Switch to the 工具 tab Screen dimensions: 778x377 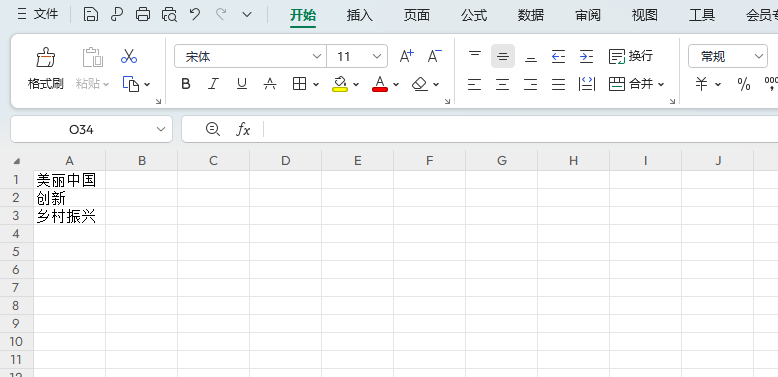[702, 15]
